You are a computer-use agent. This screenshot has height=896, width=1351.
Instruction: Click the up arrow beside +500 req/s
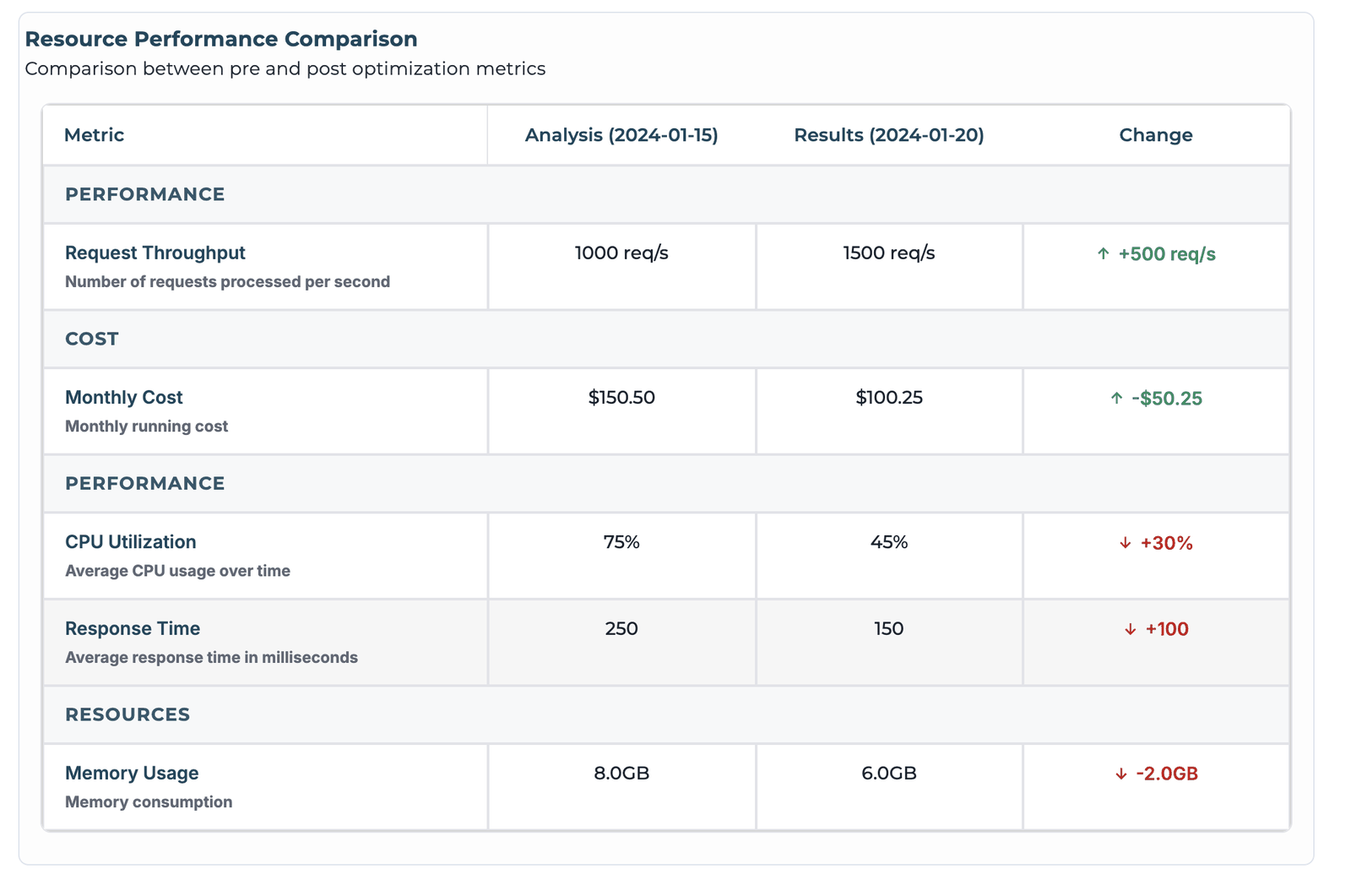point(1103,253)
